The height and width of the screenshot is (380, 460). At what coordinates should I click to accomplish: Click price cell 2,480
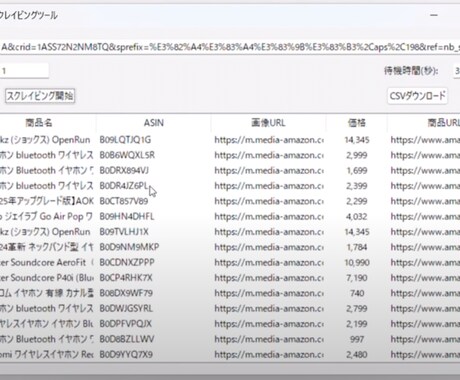tap(357, 354)
